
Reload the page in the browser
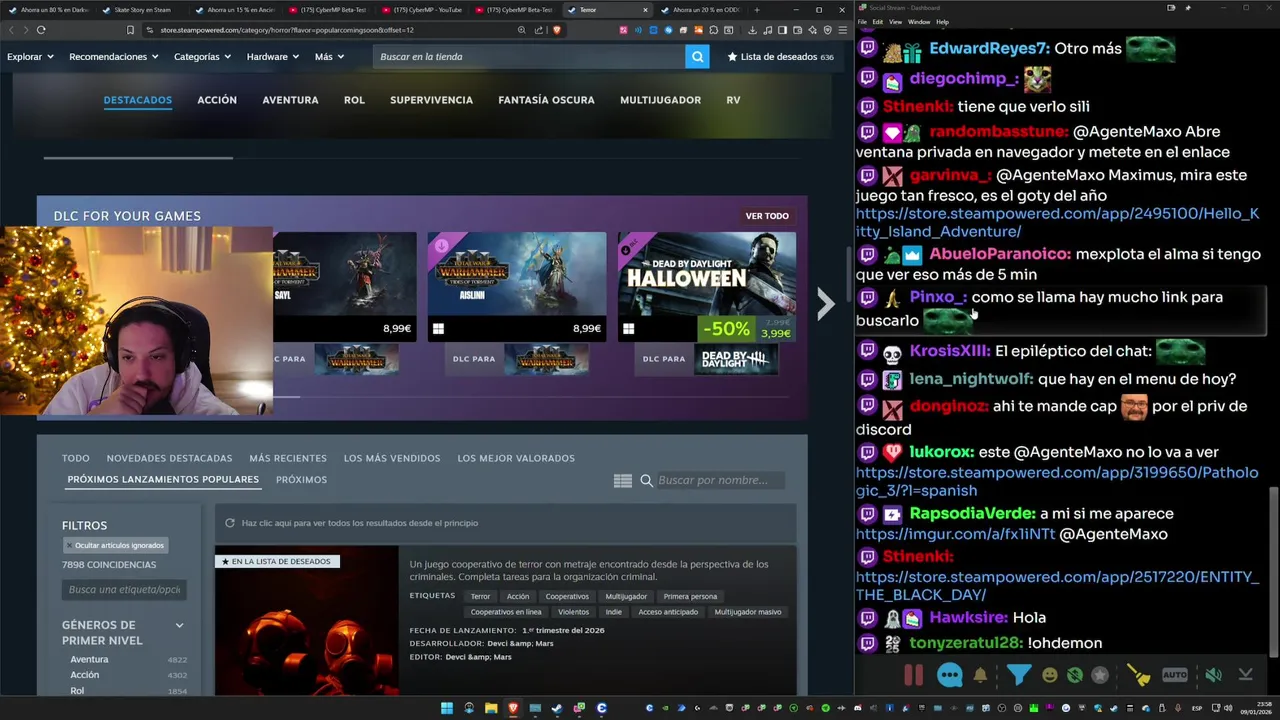[41, 30]
